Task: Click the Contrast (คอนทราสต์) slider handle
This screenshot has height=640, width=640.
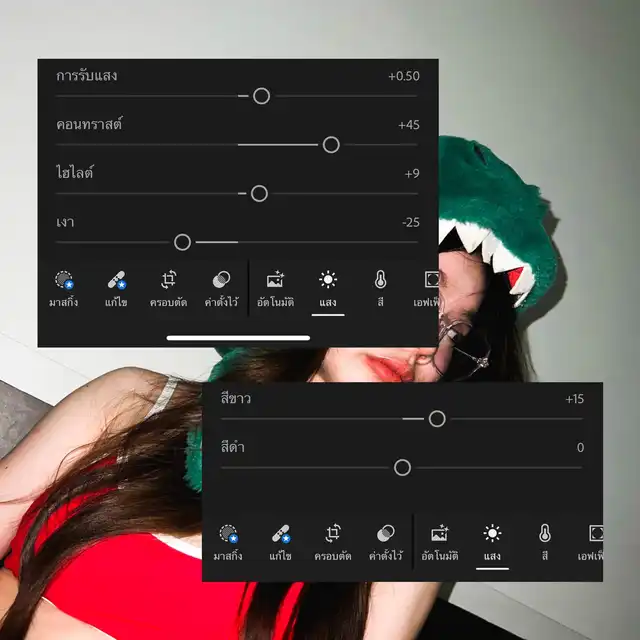Action: (331, 145)
